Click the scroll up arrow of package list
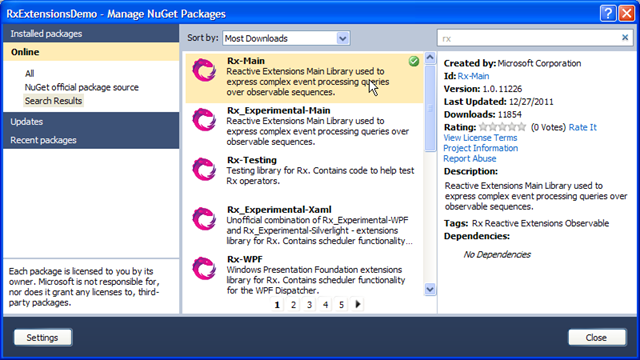Viewport: 640px width, 360px height. click(x=430, y=58)
